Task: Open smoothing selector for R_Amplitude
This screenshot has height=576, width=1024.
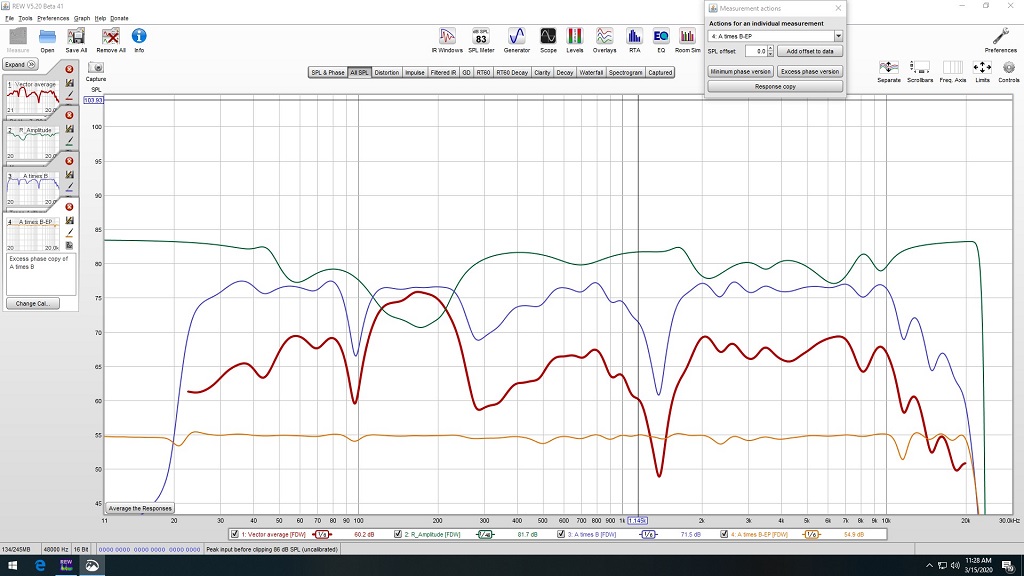Action: [x=485, y=534]
